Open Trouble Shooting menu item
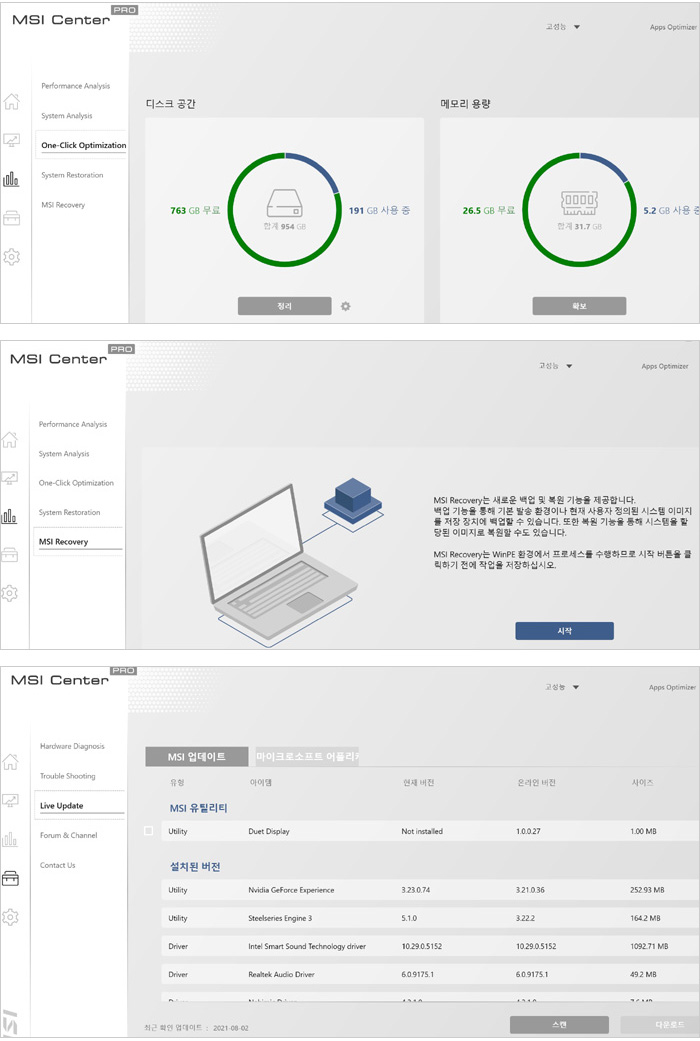This screenshot has height=1041, width=700. pos(67,776)
